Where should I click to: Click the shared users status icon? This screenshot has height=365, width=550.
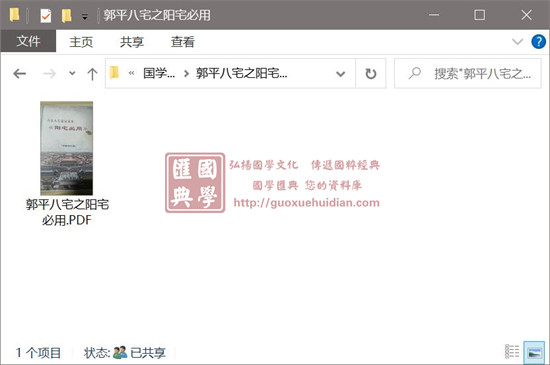(120, 352)
